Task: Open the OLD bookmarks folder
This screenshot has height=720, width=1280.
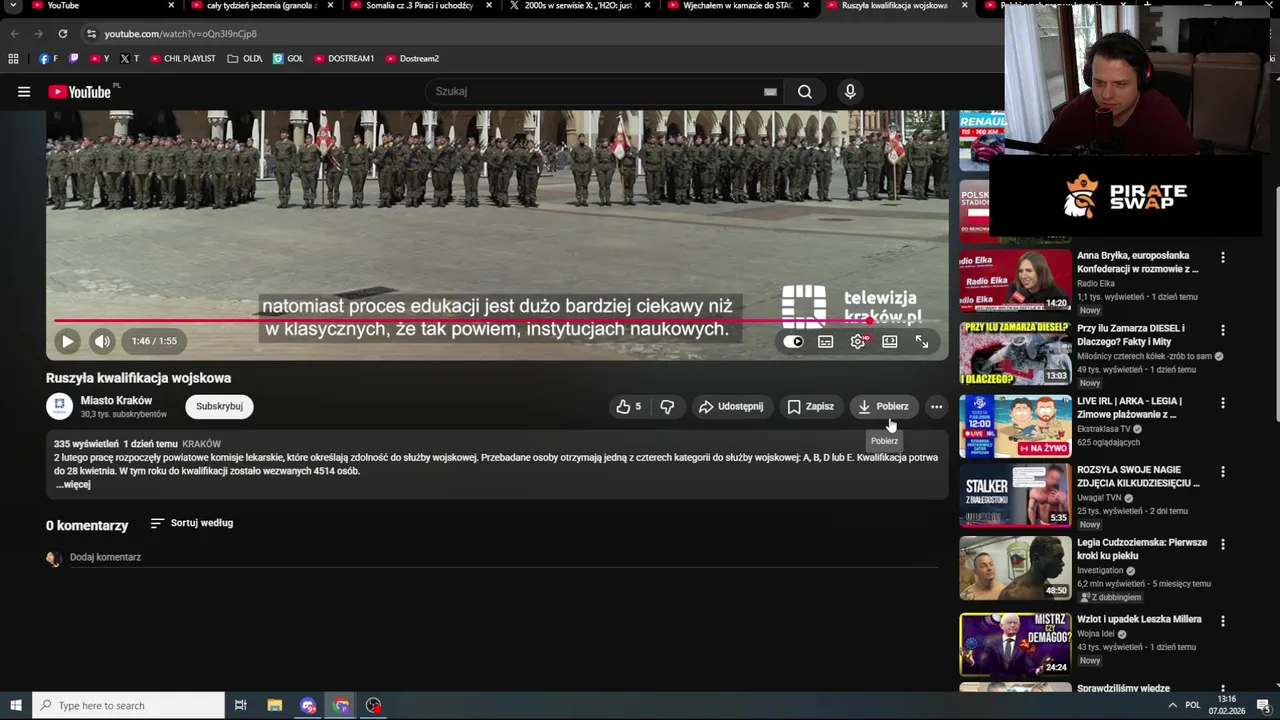Action: (x=245, y=59)
